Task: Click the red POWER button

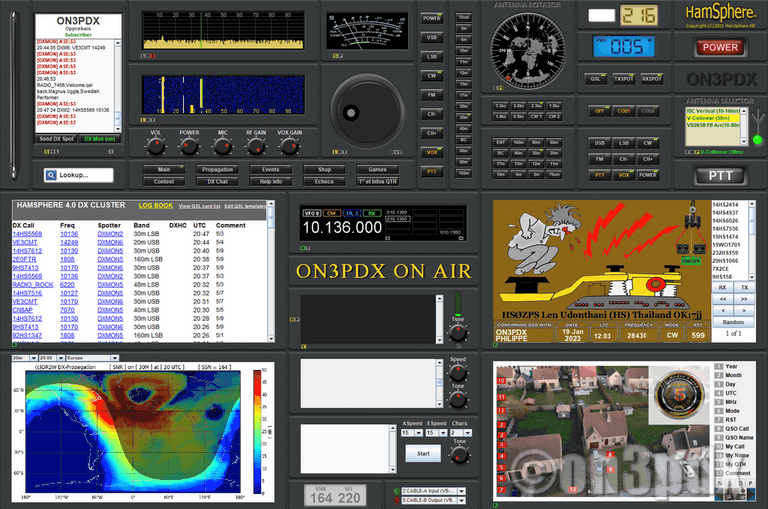Action: (x=720, y=47)
